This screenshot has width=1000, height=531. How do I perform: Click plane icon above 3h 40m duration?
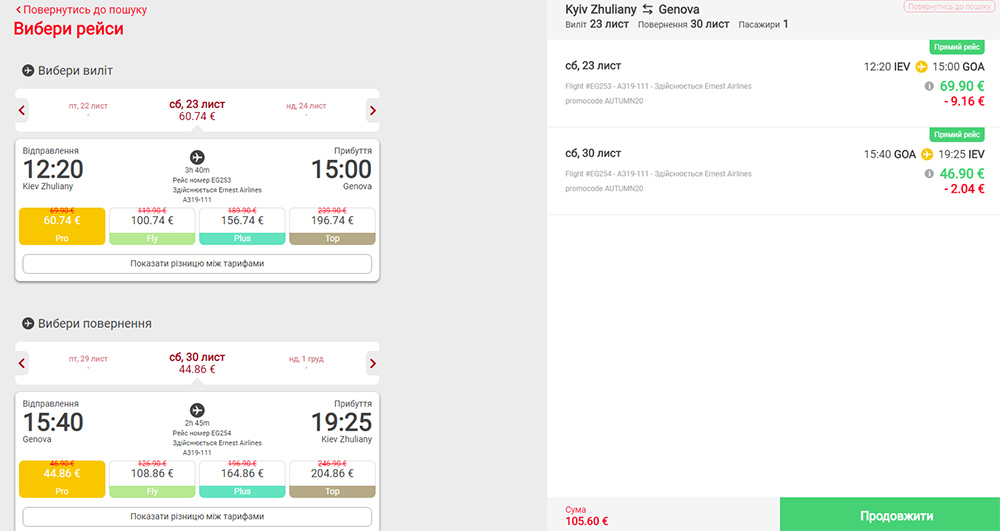pos(197,157)
